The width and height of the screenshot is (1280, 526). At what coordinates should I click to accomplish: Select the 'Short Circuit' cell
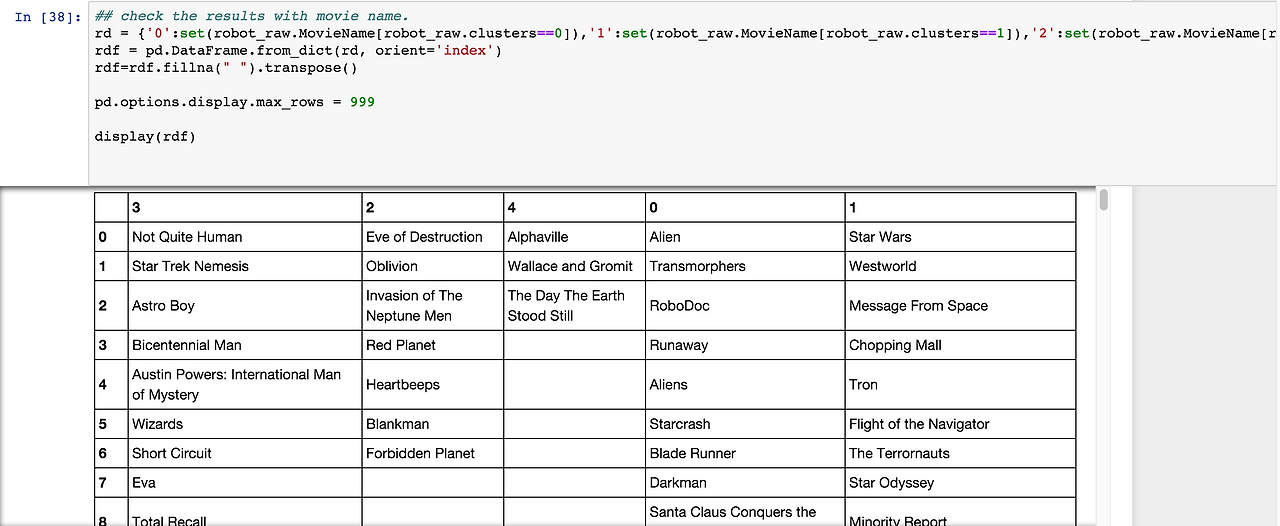point(245,453)
